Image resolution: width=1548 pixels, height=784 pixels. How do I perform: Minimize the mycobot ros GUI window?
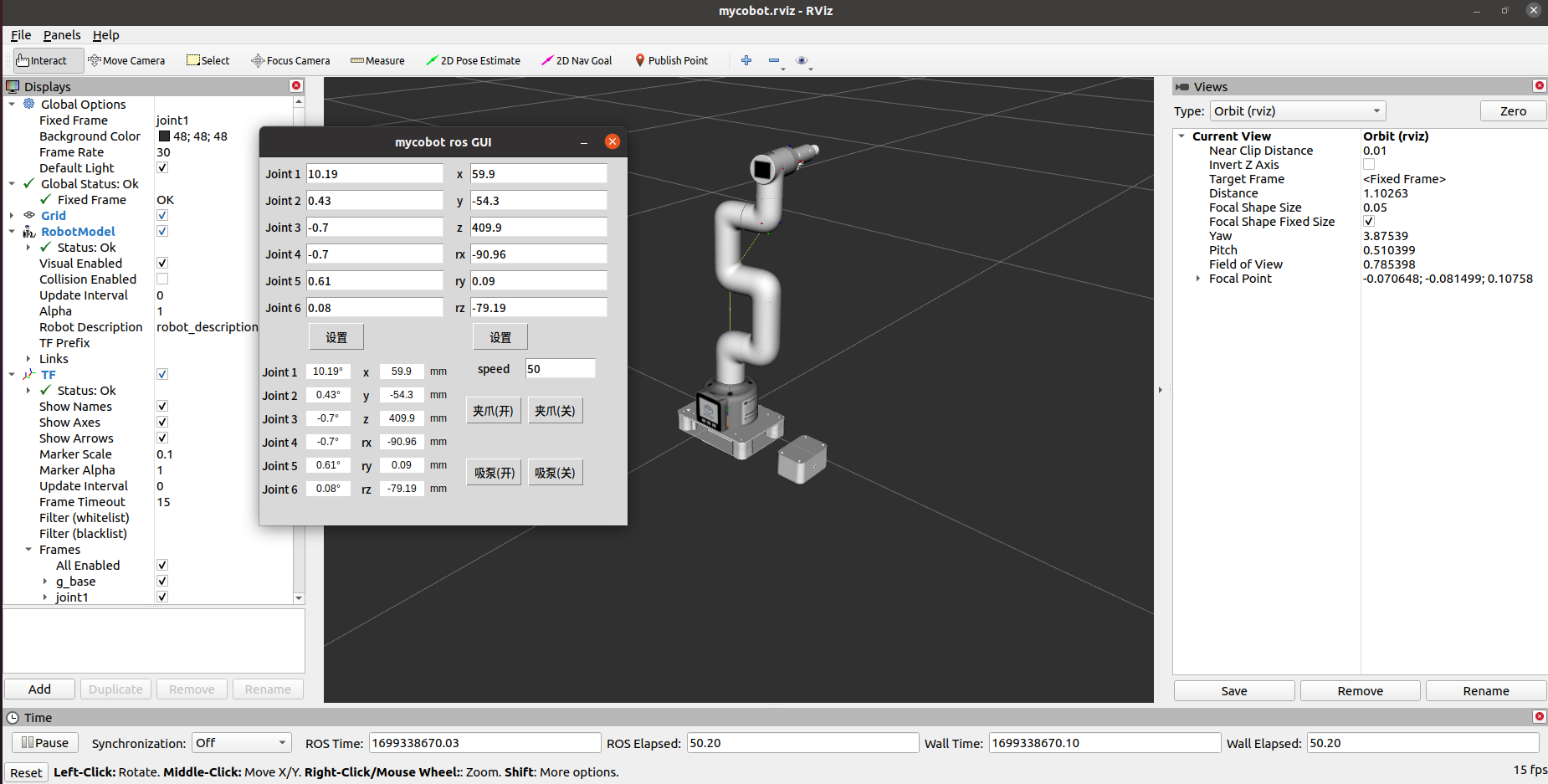click(x=584, y=142)
